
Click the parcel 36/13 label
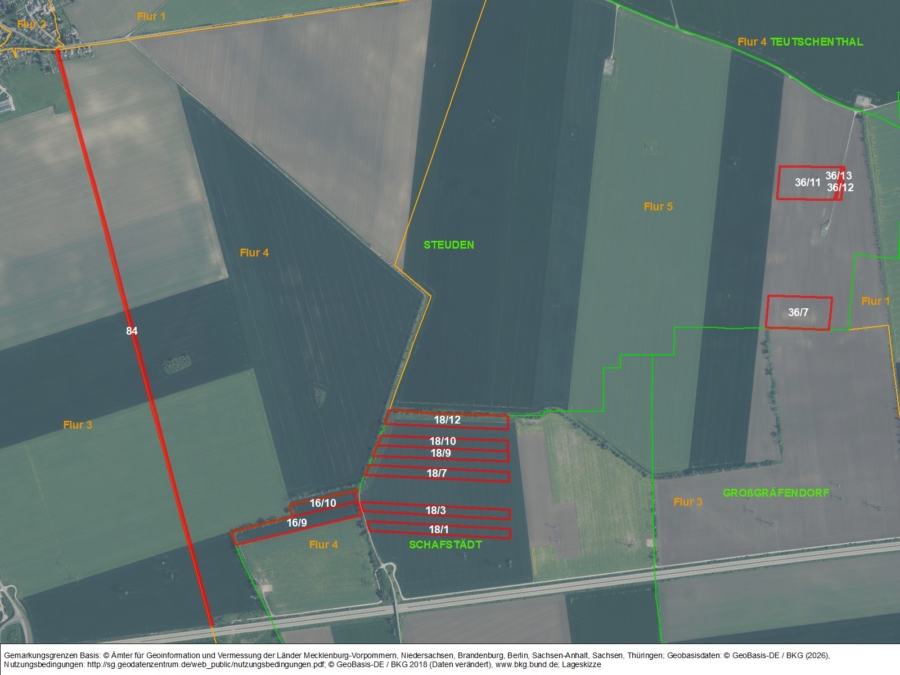point(838,176)
